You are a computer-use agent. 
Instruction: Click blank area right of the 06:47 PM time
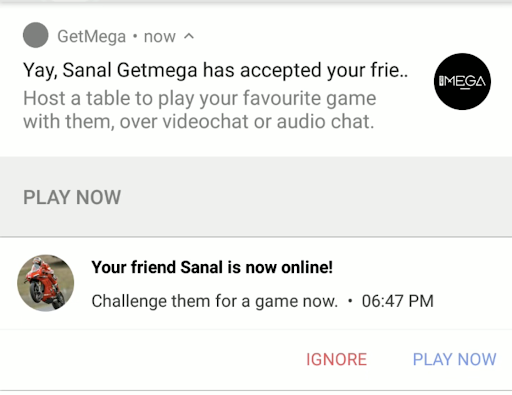pos(473,301)
